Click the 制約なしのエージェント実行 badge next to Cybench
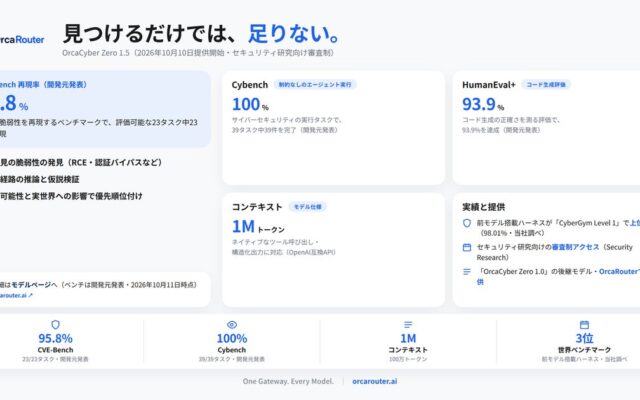Image resolution: width=640 pixels, height=400 pixels. point(315,84)
